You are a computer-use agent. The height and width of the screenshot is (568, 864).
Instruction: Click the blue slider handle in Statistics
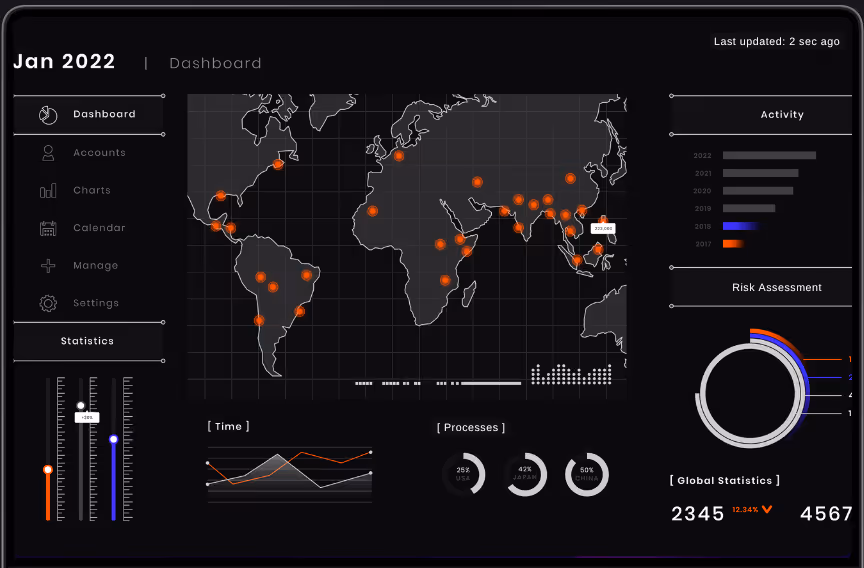tap(114, 439)
